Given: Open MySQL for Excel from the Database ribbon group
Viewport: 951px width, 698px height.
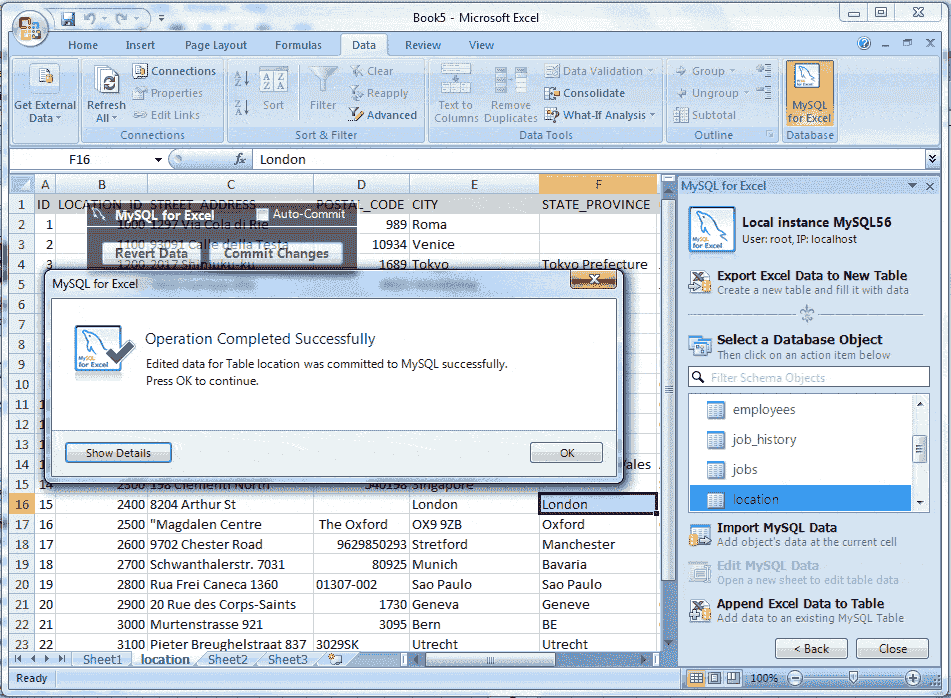Looking at the screenshot, I should point(808,93).
